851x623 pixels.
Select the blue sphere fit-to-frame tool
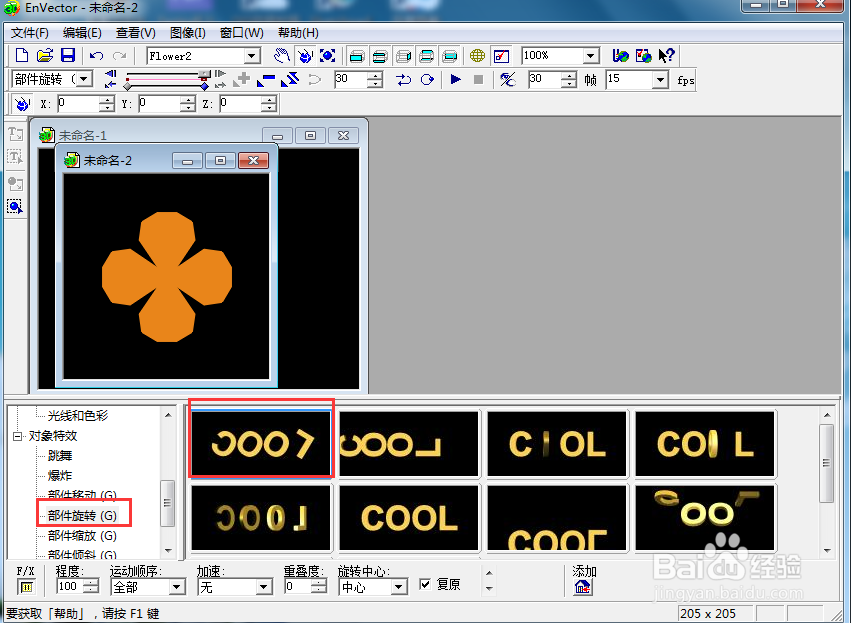pos(328,55)
